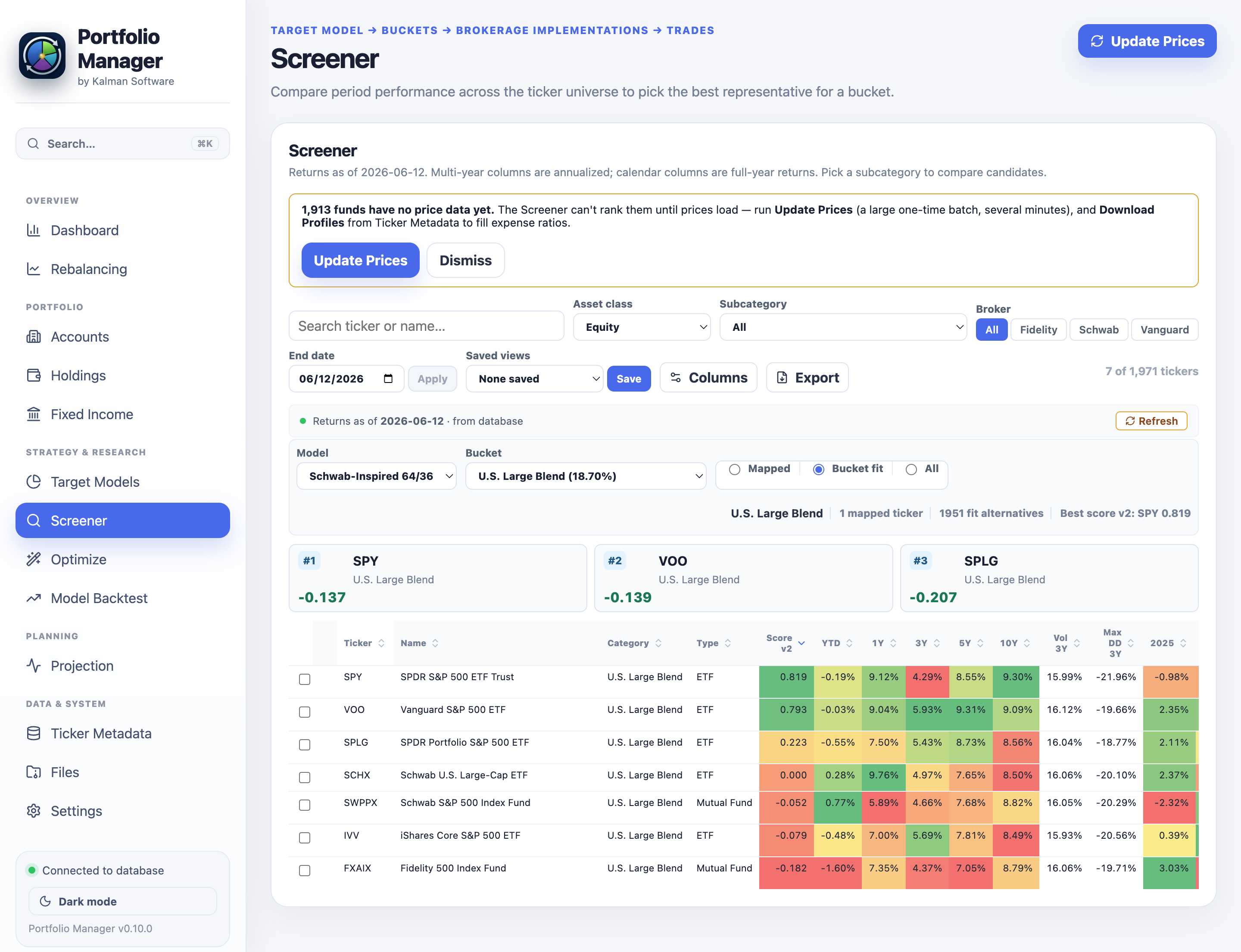Select the SWPPX row checkbox
The width and height of the screenshot is (1241, 952).
(x=305, y=805)
